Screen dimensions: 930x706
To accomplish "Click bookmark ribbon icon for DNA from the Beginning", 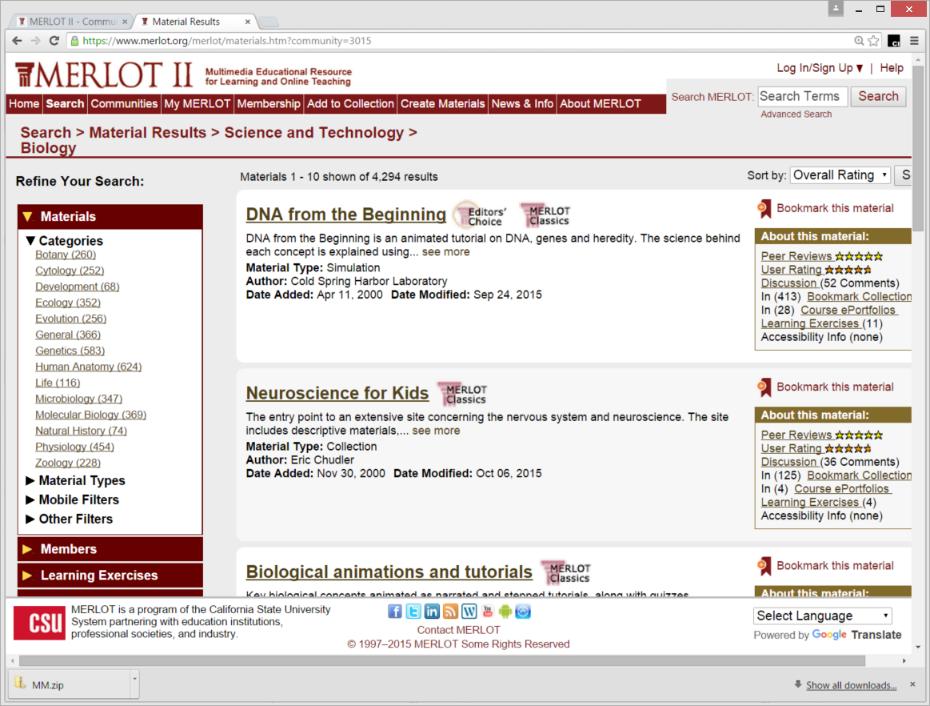I will click(x=764, y=208).
